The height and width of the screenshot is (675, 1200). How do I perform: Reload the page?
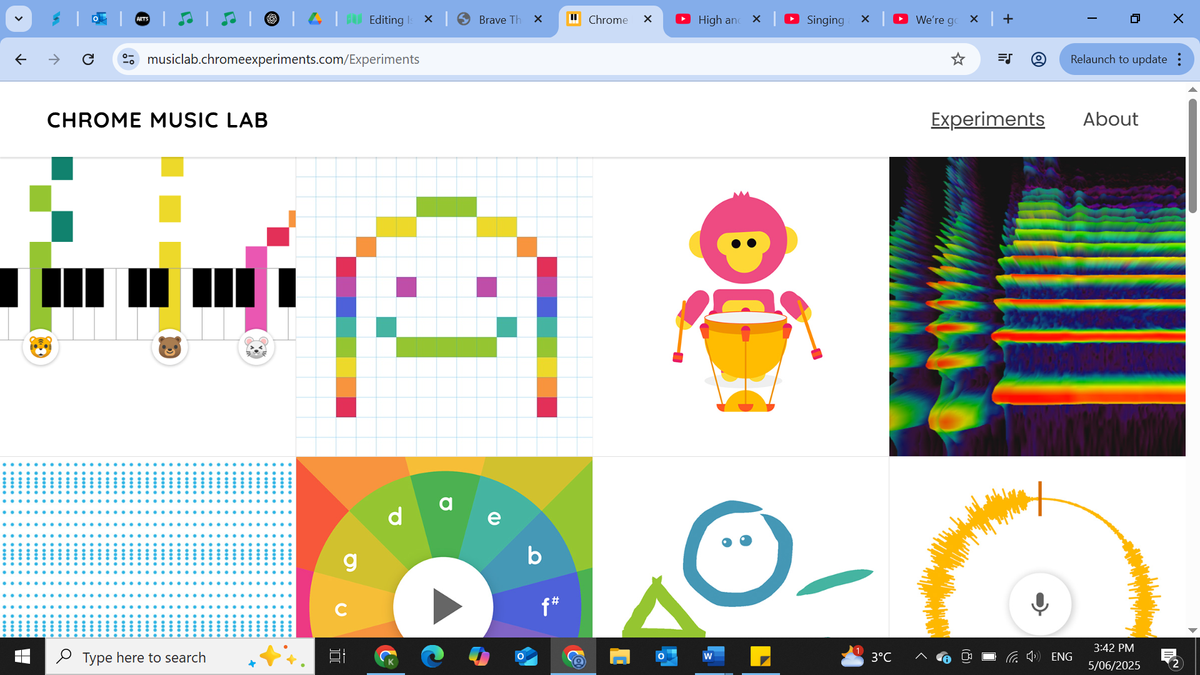click(x=87, y=59)
